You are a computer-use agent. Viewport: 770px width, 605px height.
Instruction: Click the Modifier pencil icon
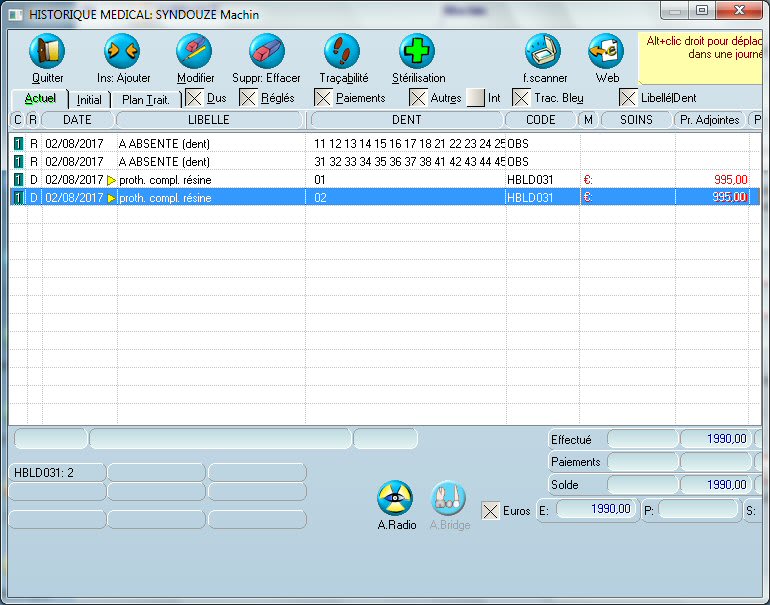[x=195, y=52]
